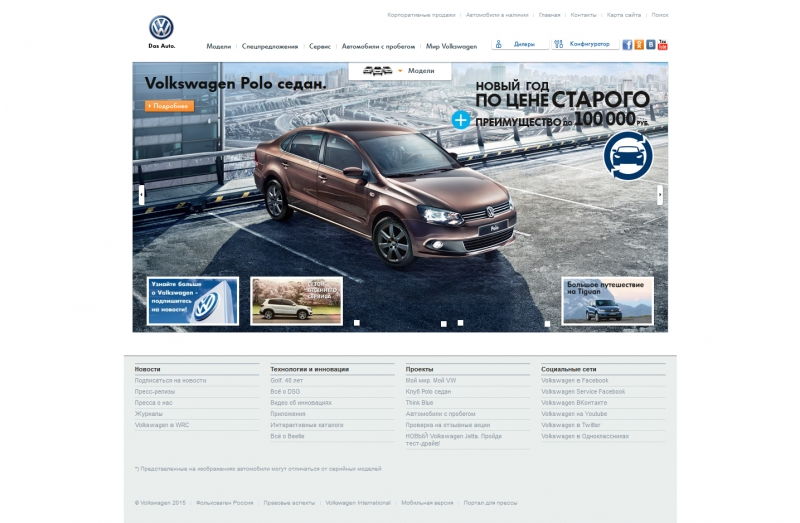800x523 pixels.
Task: Open the Конфигуратор button
Action: tap(585, 44)
